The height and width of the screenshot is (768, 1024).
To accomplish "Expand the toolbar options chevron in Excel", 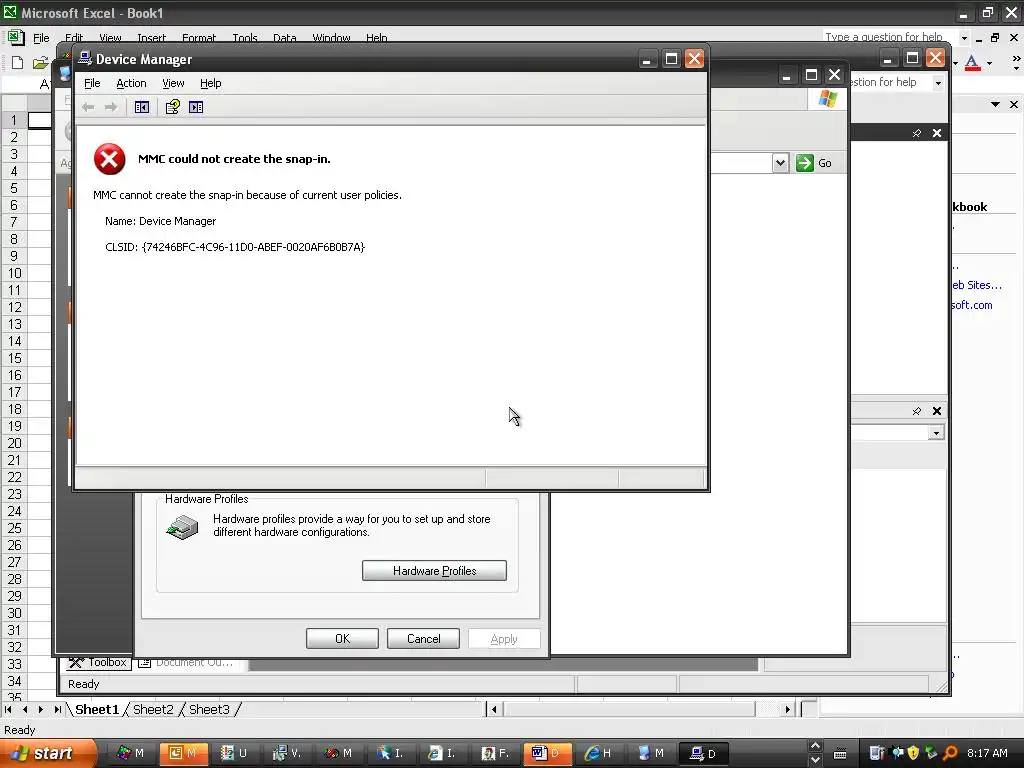I will pos(1016,63).
